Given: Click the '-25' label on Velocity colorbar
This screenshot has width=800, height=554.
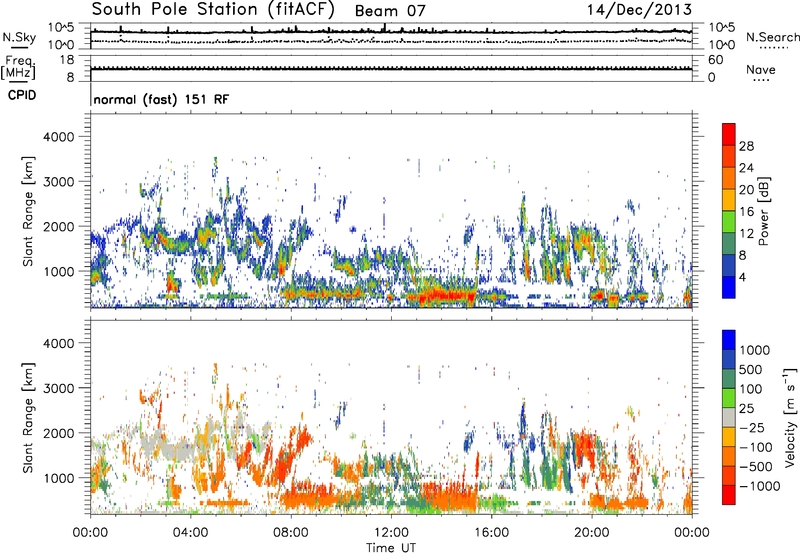Looking at the screenshot, I should pyautogui.click(x=752, y=427).
